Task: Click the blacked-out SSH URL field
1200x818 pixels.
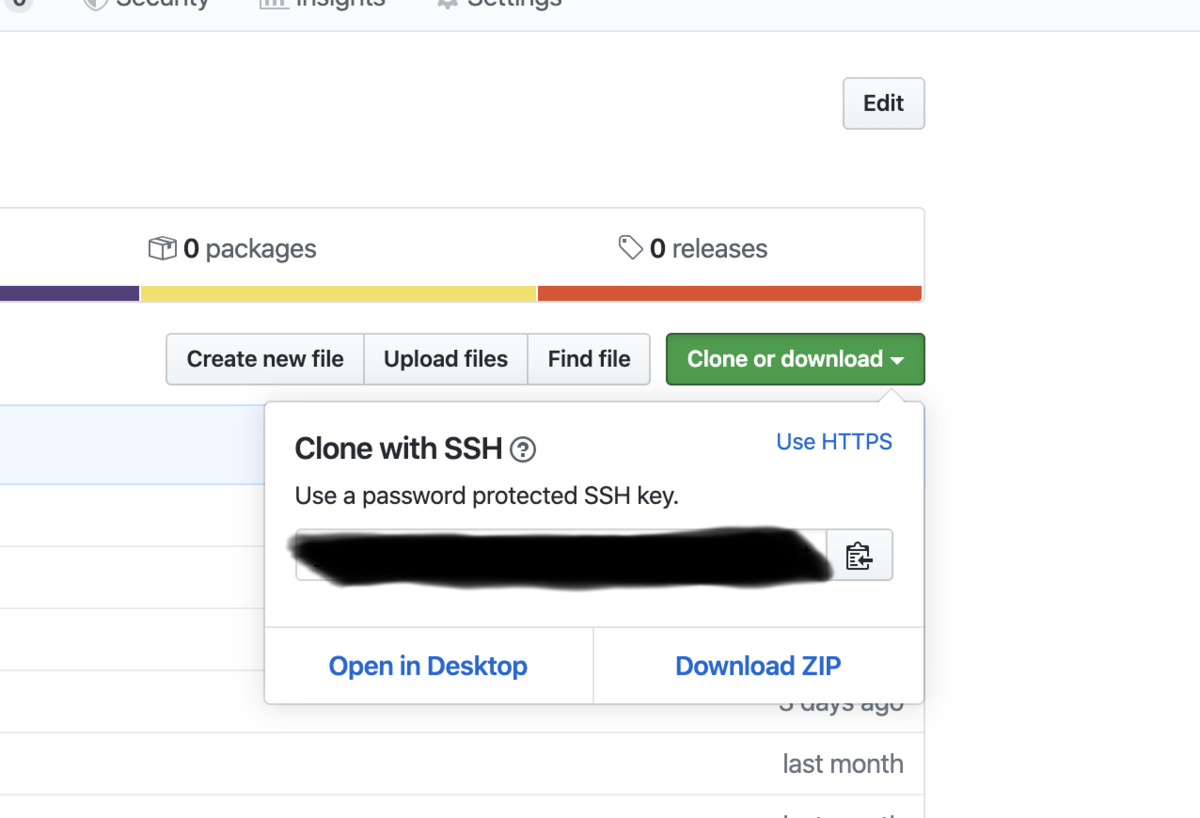Action: click(x=560, y=556)
